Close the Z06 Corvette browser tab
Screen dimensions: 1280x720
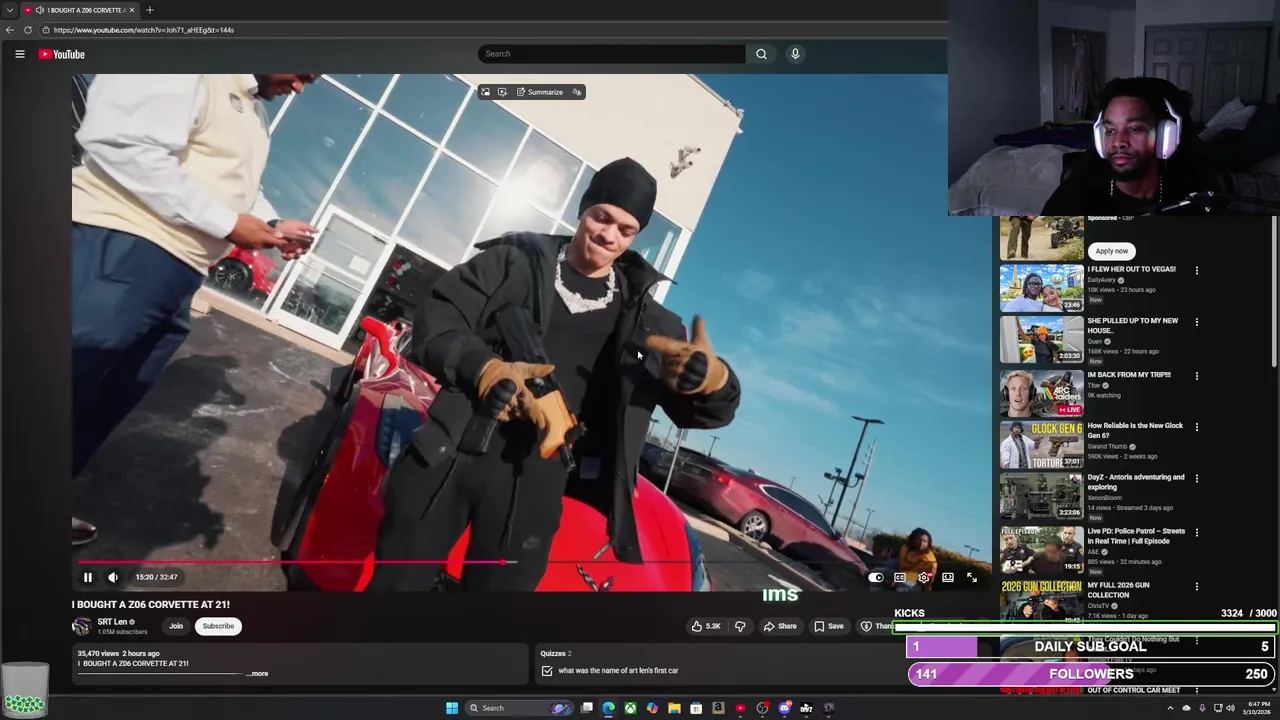pyautogui.click(x=132, y=10)
